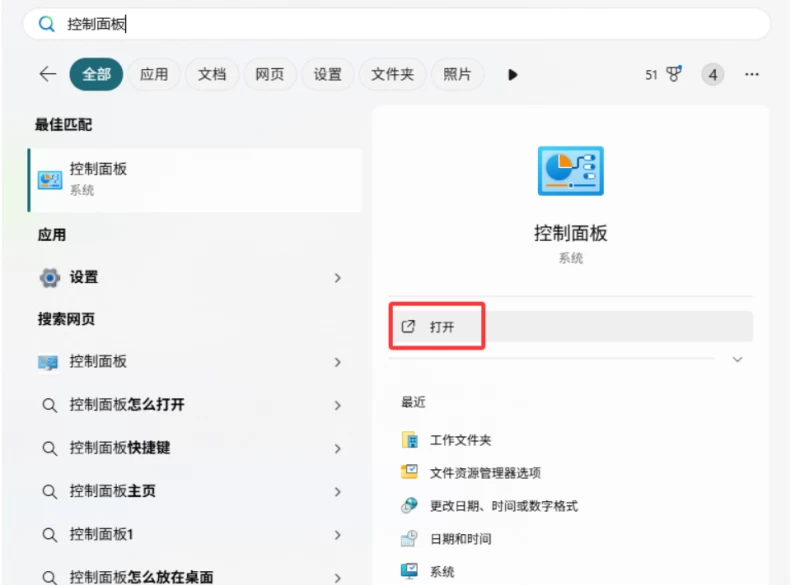Switch to the 文档 filter tab
The height and width of the screenshot is (585, 800).
coord(211,73)
